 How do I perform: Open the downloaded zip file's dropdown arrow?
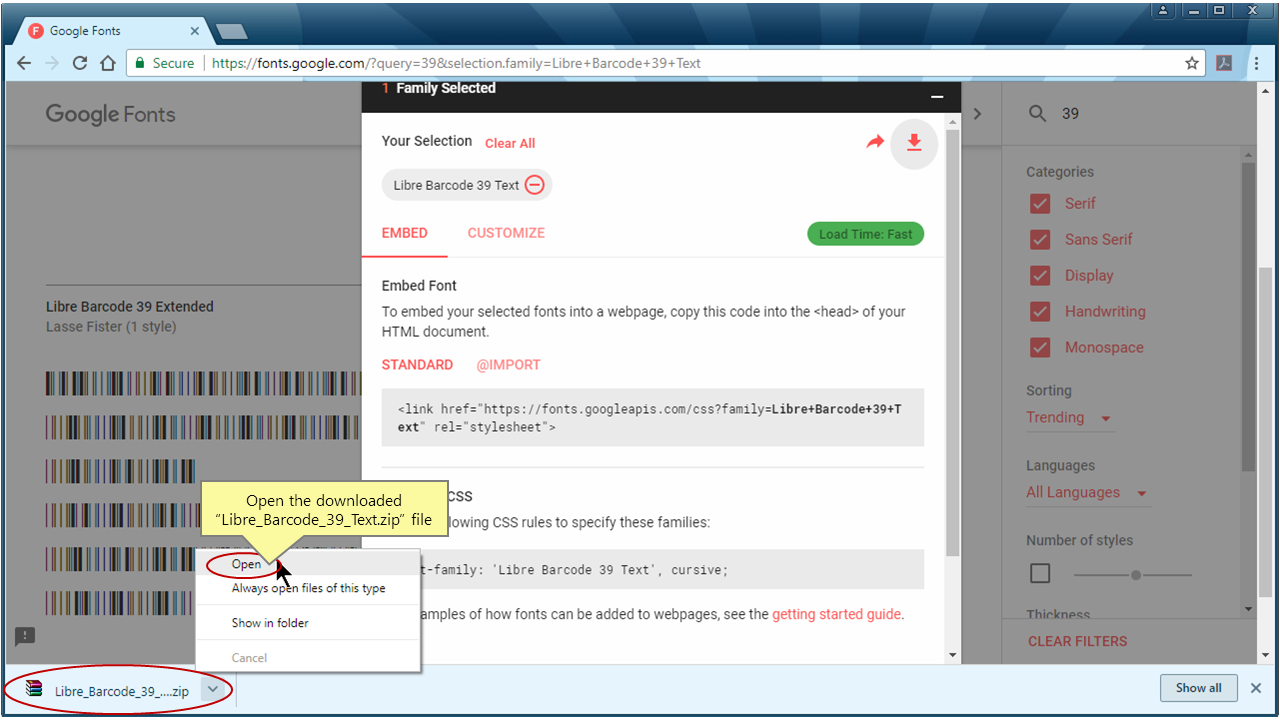point(213,689)
